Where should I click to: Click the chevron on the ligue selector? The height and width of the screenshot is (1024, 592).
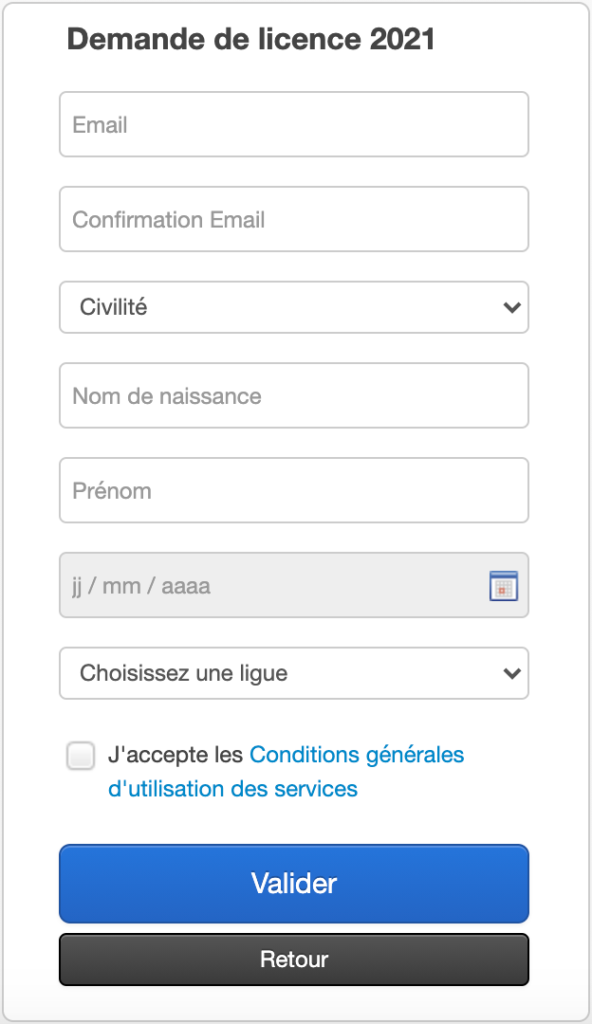pos(512,673)
